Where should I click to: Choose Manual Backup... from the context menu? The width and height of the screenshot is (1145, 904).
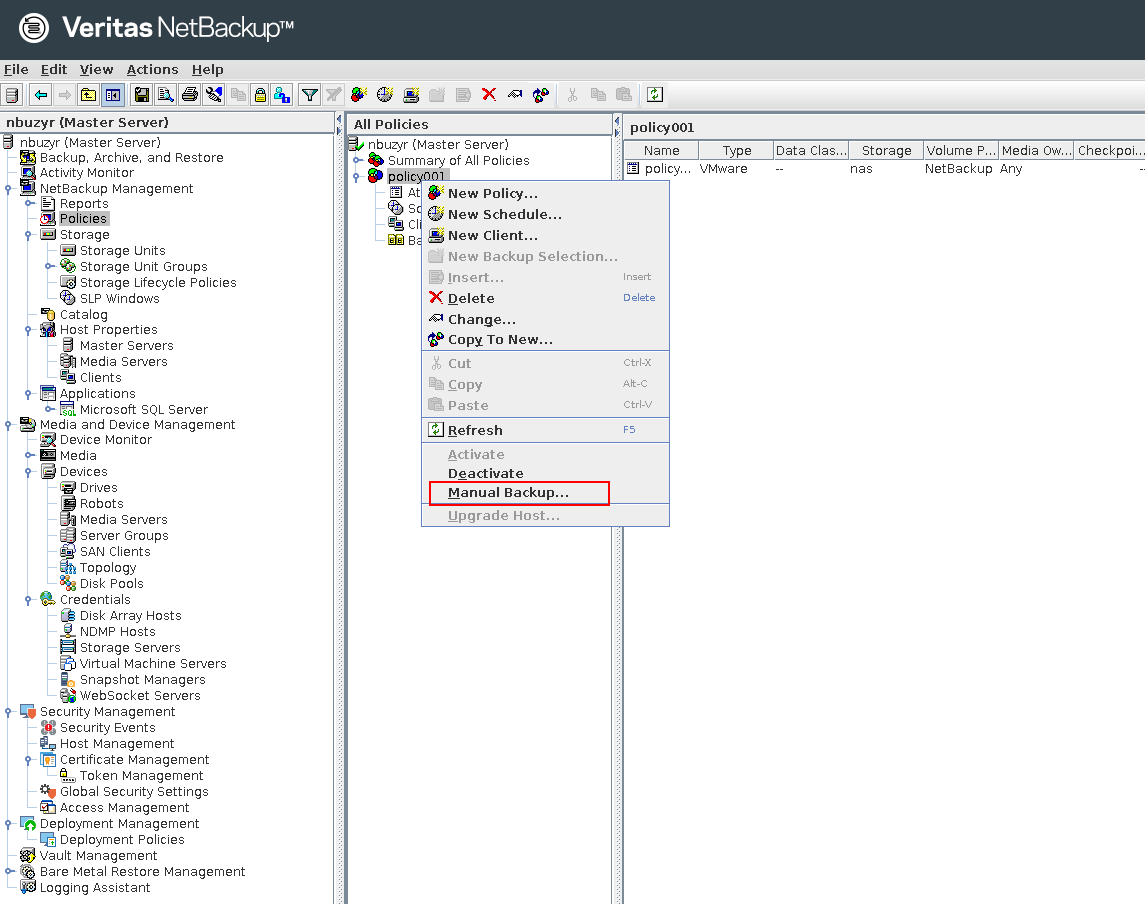(545, 493)
